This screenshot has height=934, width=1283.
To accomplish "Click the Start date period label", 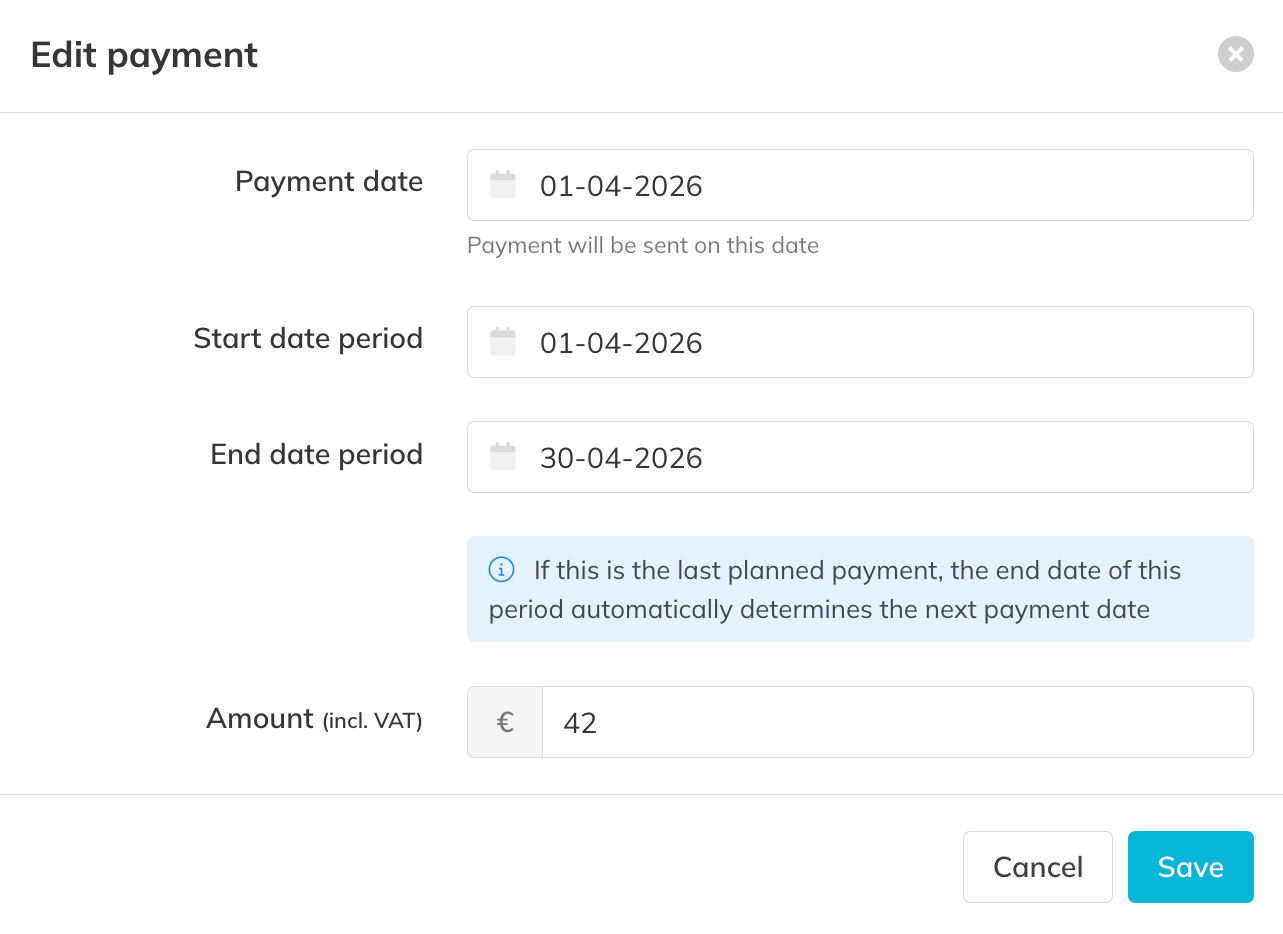I will click(x=308, y=338).
